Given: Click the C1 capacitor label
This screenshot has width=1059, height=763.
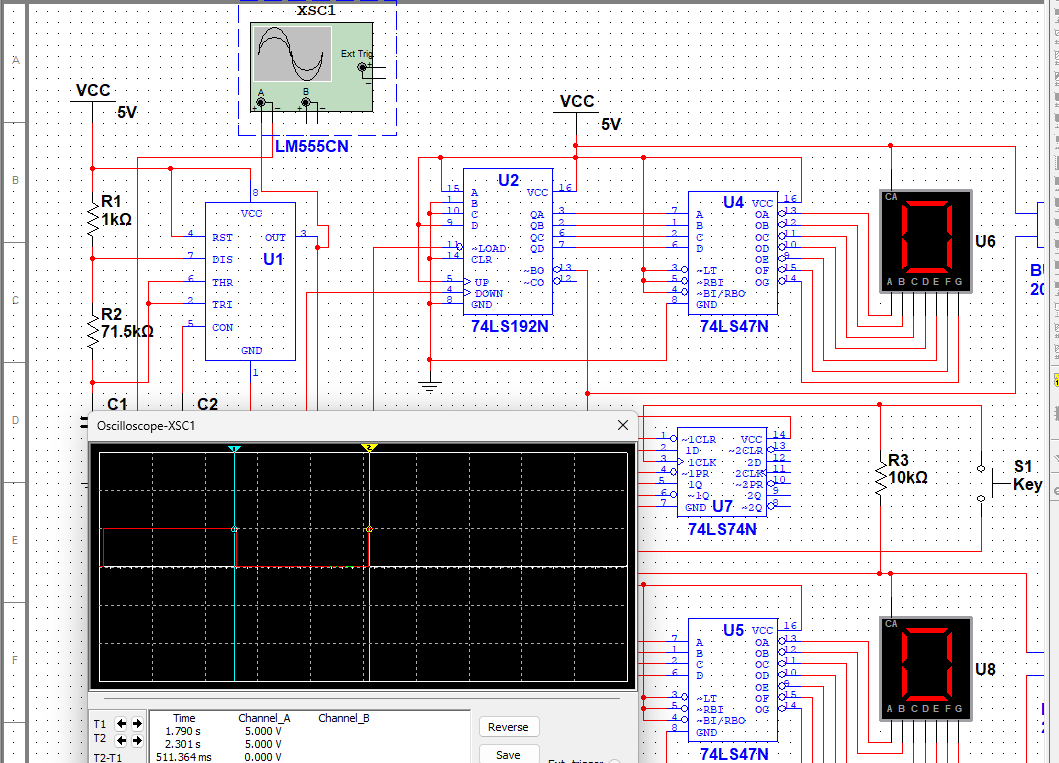Looking at the screenshot, I should 117,404.
